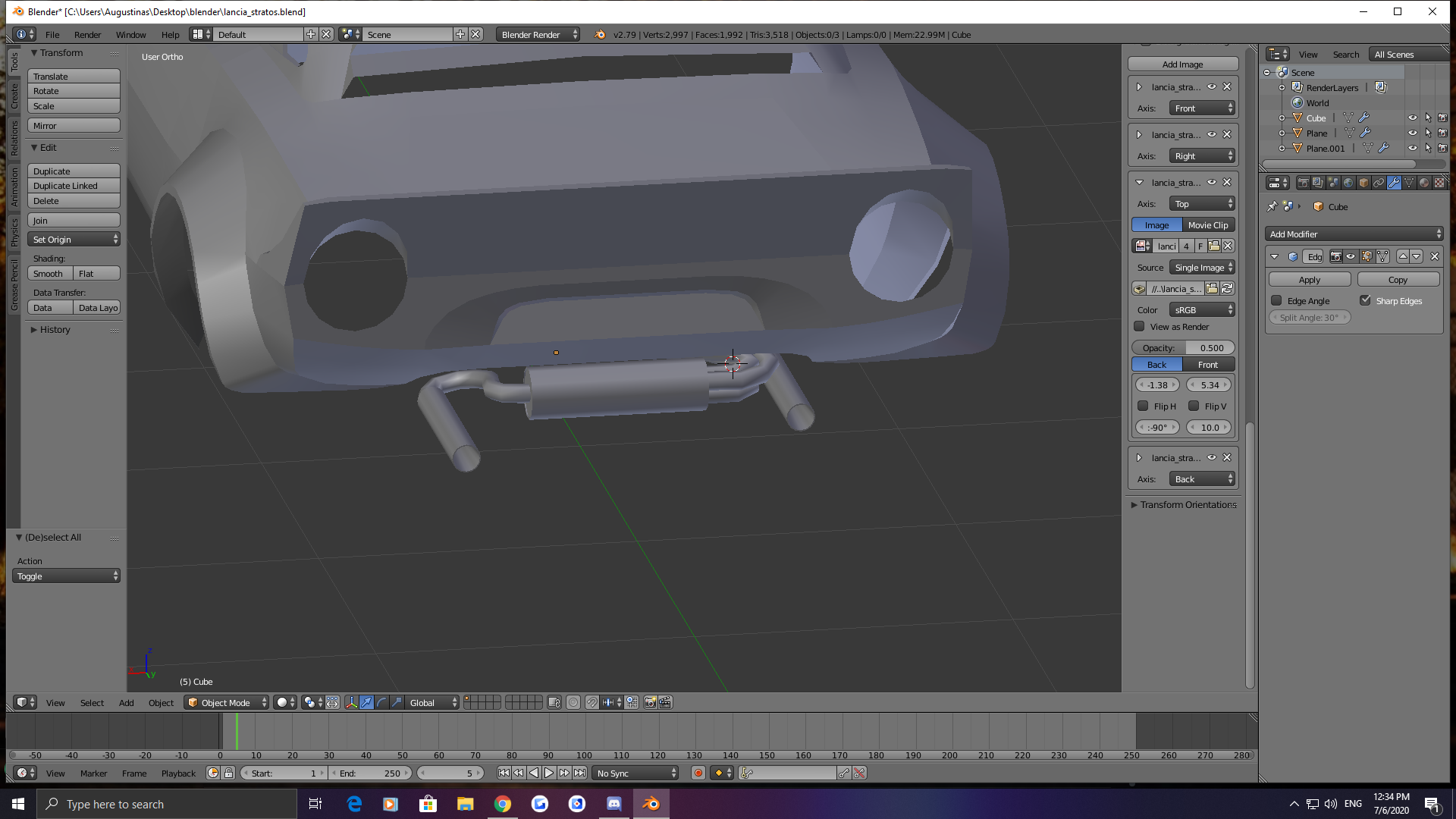Open the Add Modifier dropdown

pos(1354,234)
